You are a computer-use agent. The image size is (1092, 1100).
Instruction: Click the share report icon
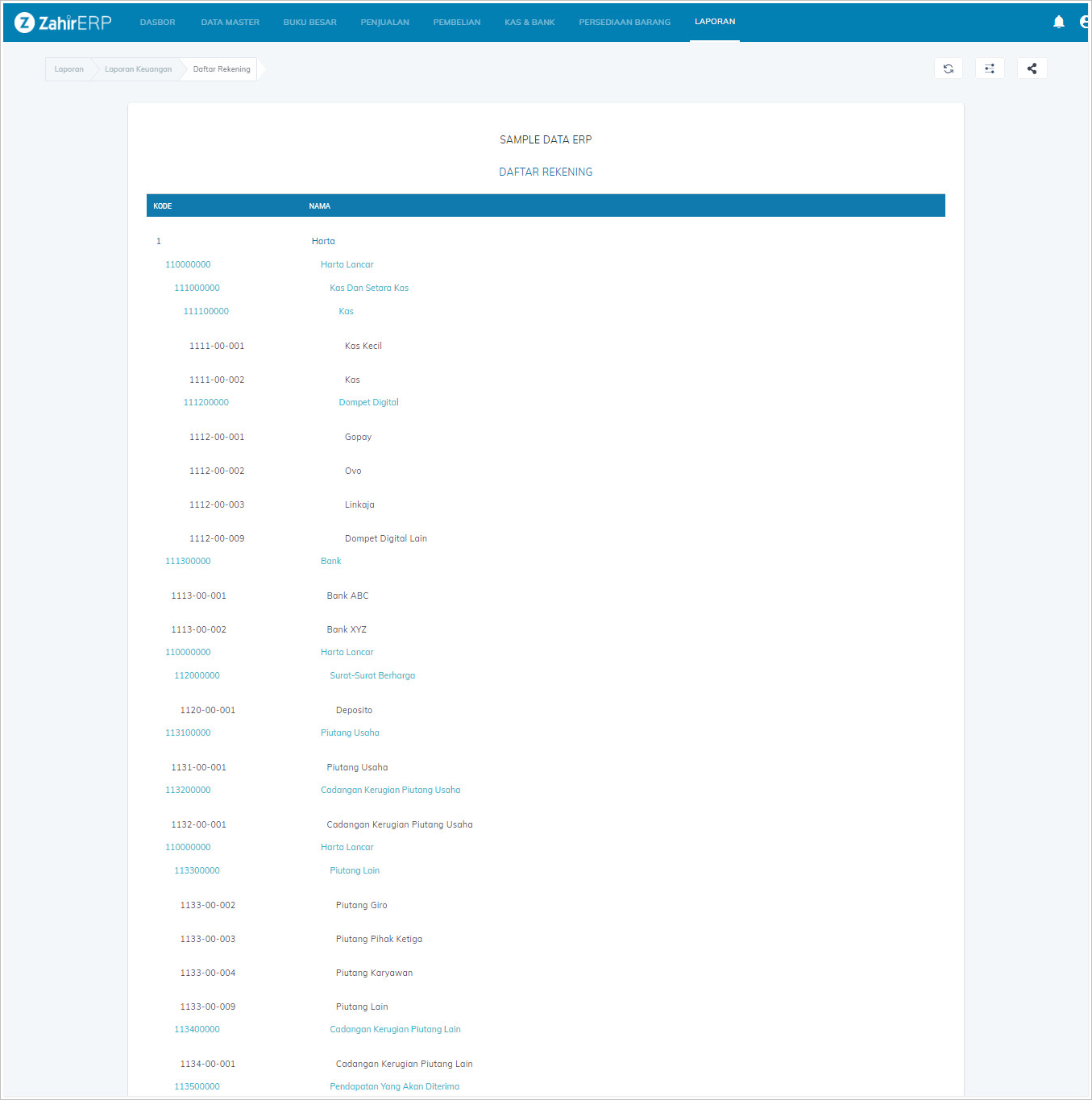1032,68
